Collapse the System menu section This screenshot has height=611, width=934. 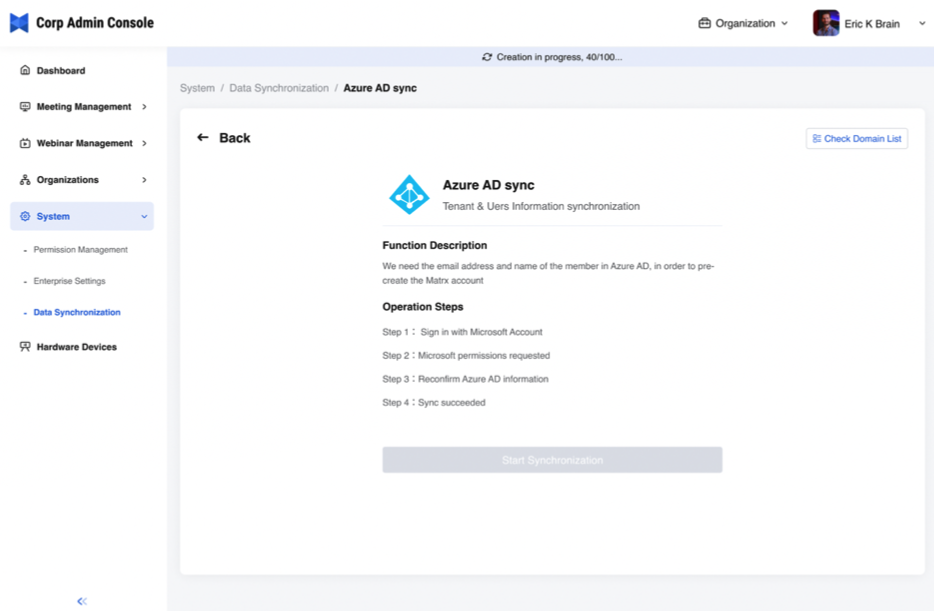pyautogui.click(x=144, y=216)
